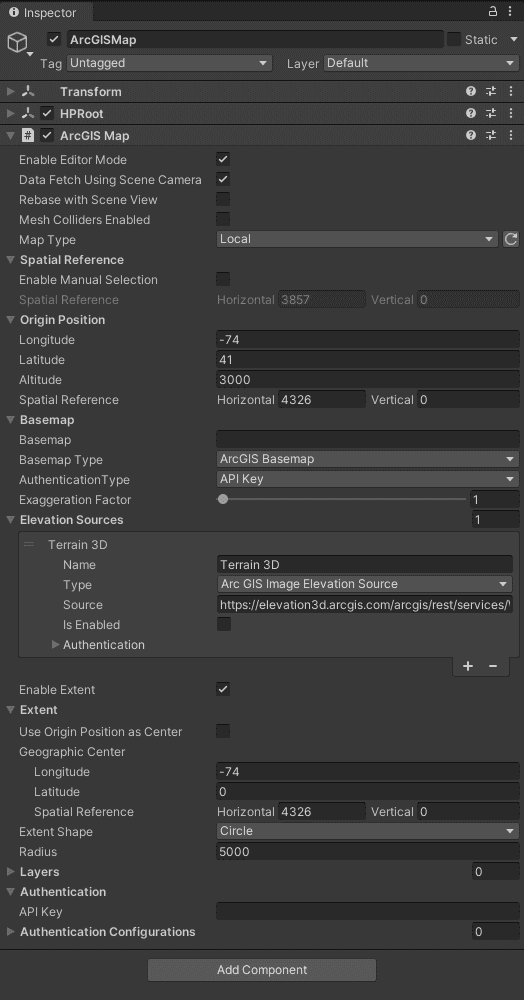
Task: Click the elevation Source URL field
Action: coord(365,605)
